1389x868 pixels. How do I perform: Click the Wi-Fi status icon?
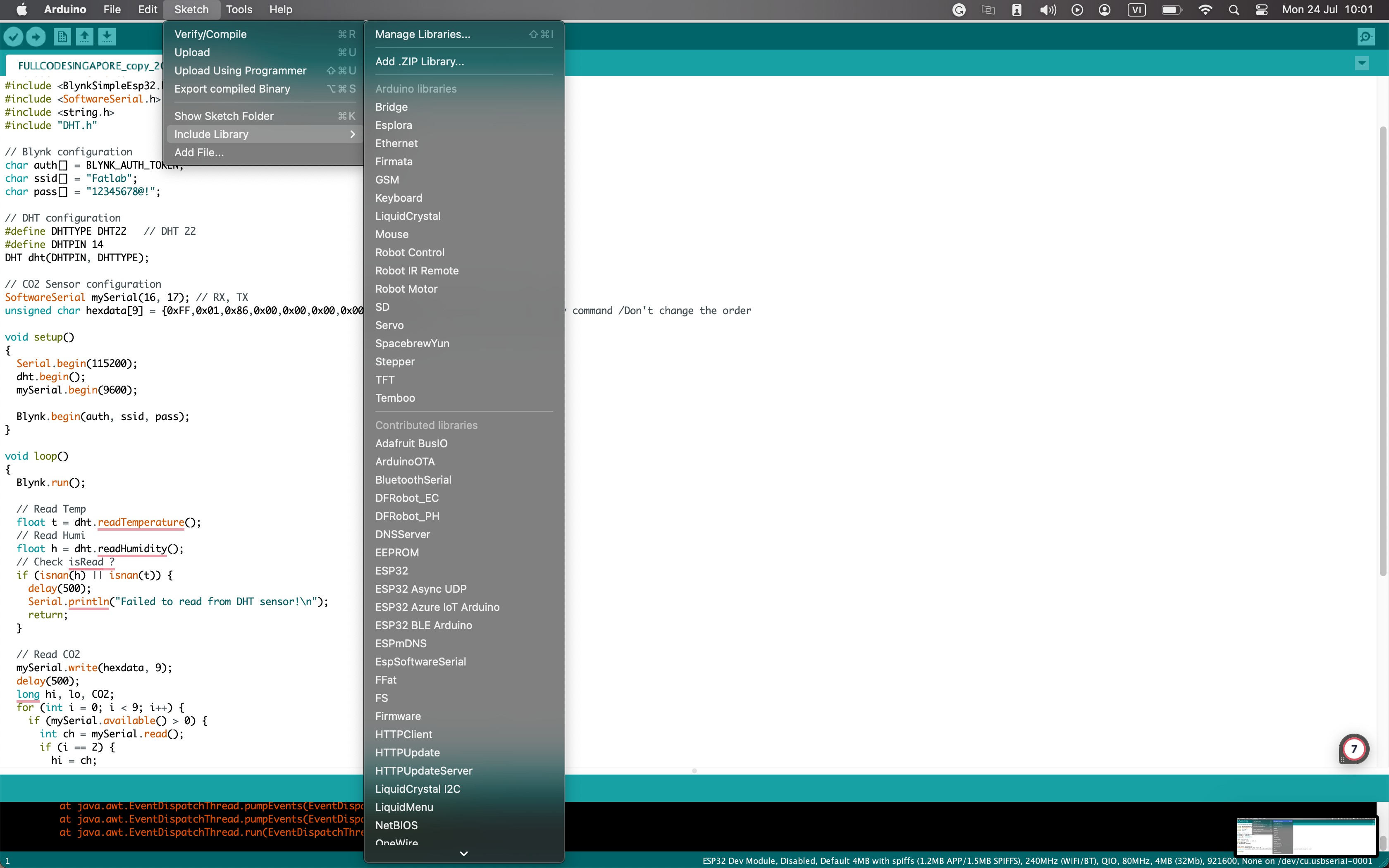click(1205, 10)
